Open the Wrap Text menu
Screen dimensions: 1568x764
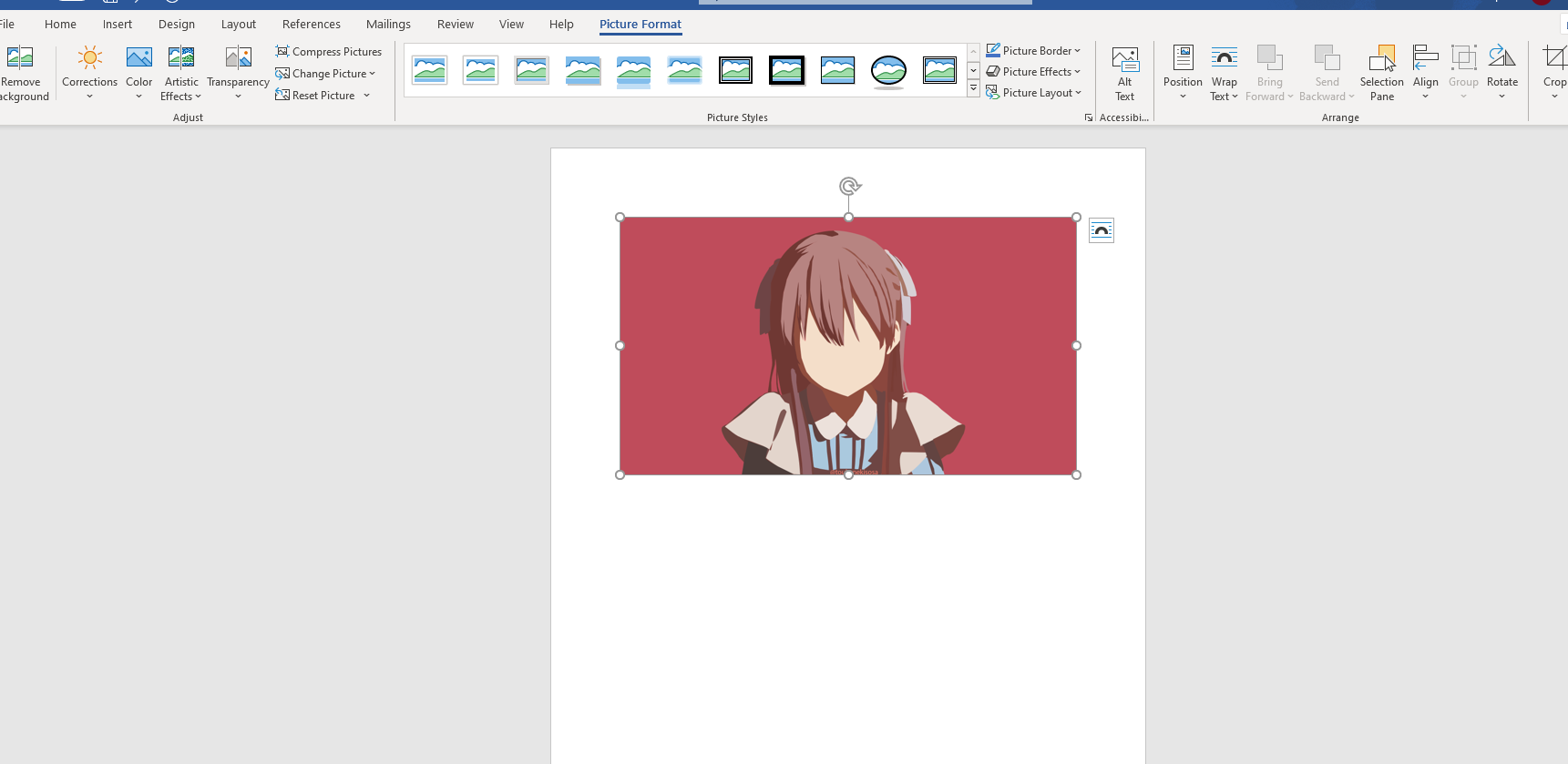point(1225,73)
